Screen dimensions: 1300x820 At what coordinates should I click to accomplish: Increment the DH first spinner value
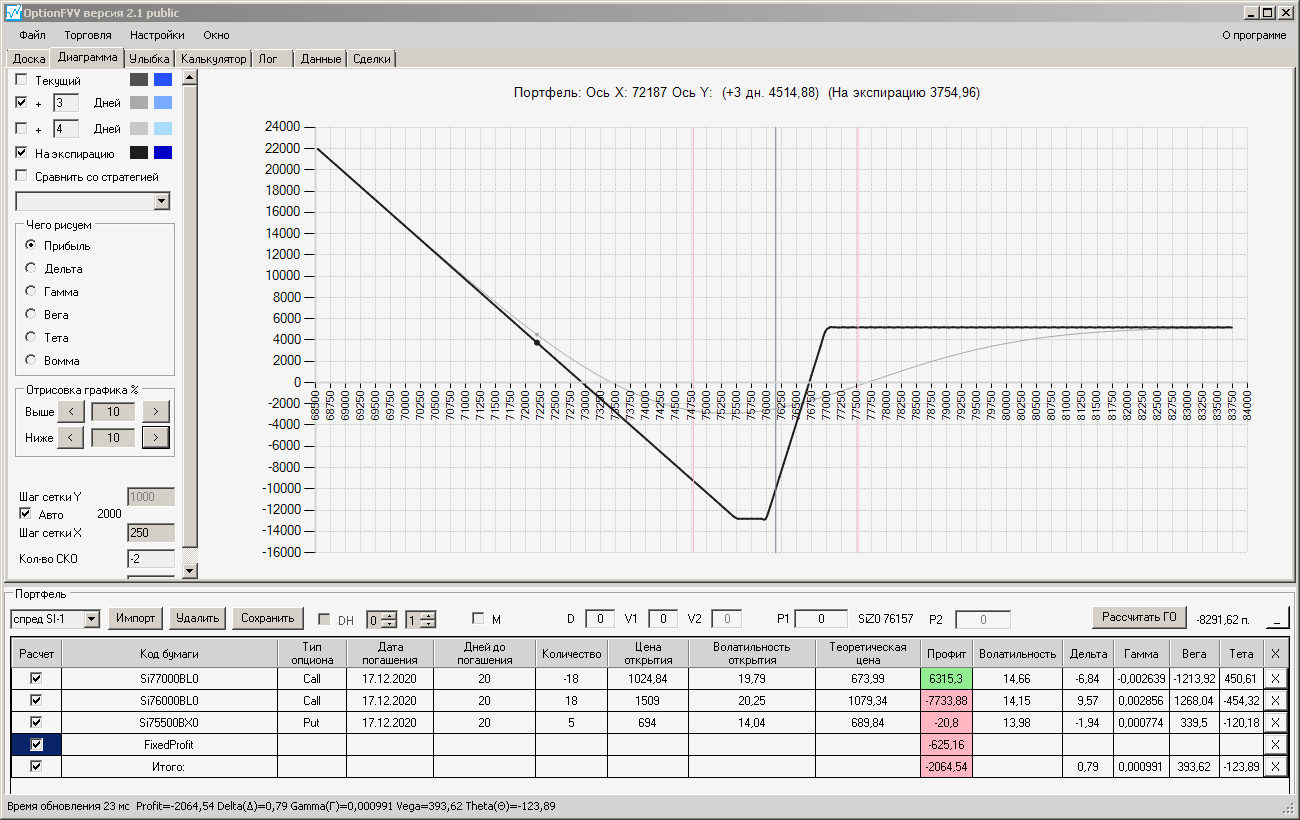point(391,615)
